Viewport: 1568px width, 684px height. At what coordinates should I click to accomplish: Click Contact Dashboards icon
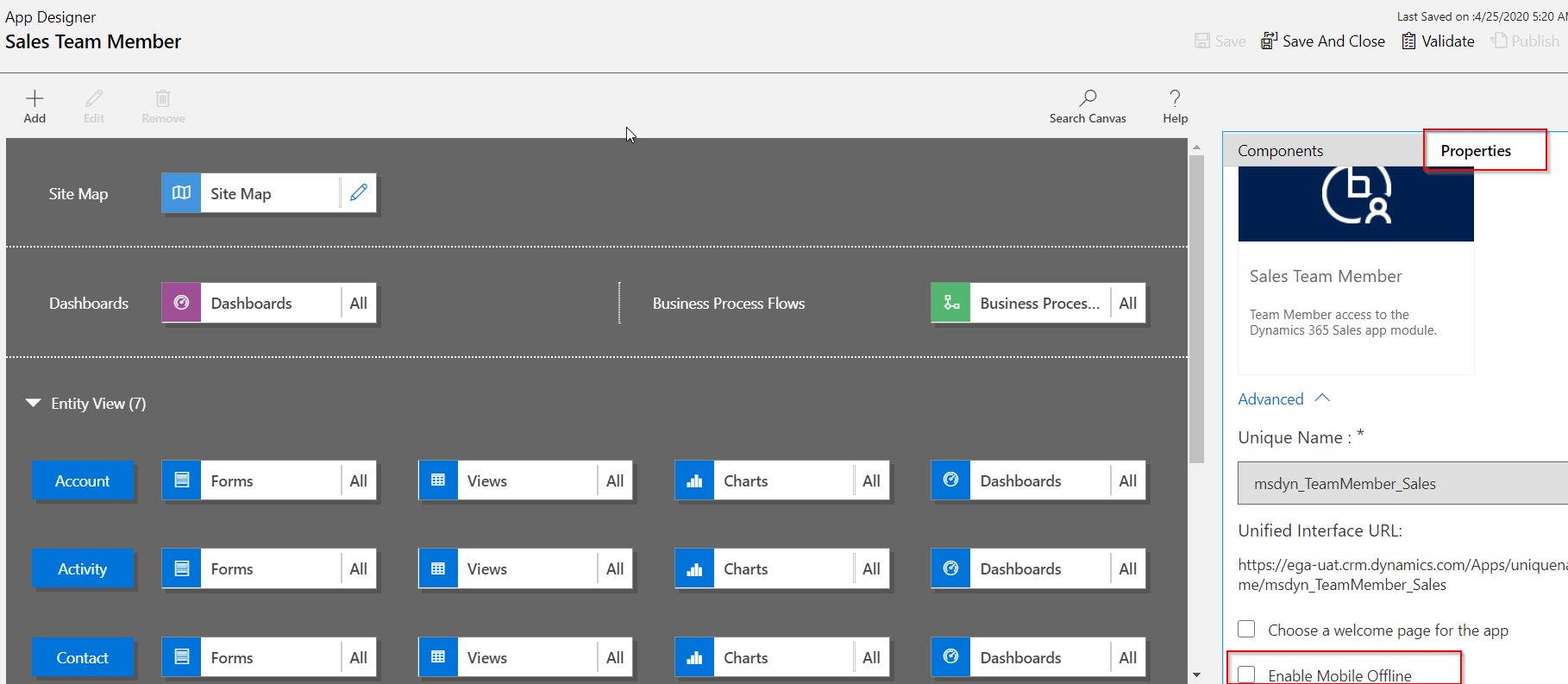coord(950,657)
